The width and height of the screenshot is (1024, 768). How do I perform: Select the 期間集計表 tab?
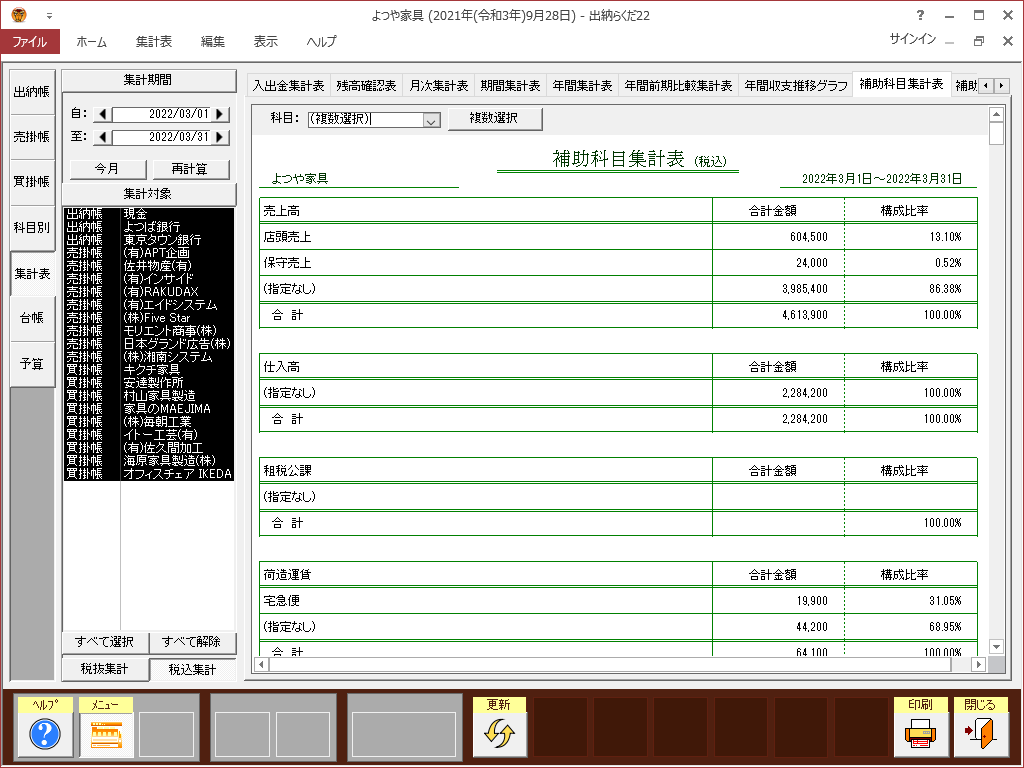click(x=511, y=86)
